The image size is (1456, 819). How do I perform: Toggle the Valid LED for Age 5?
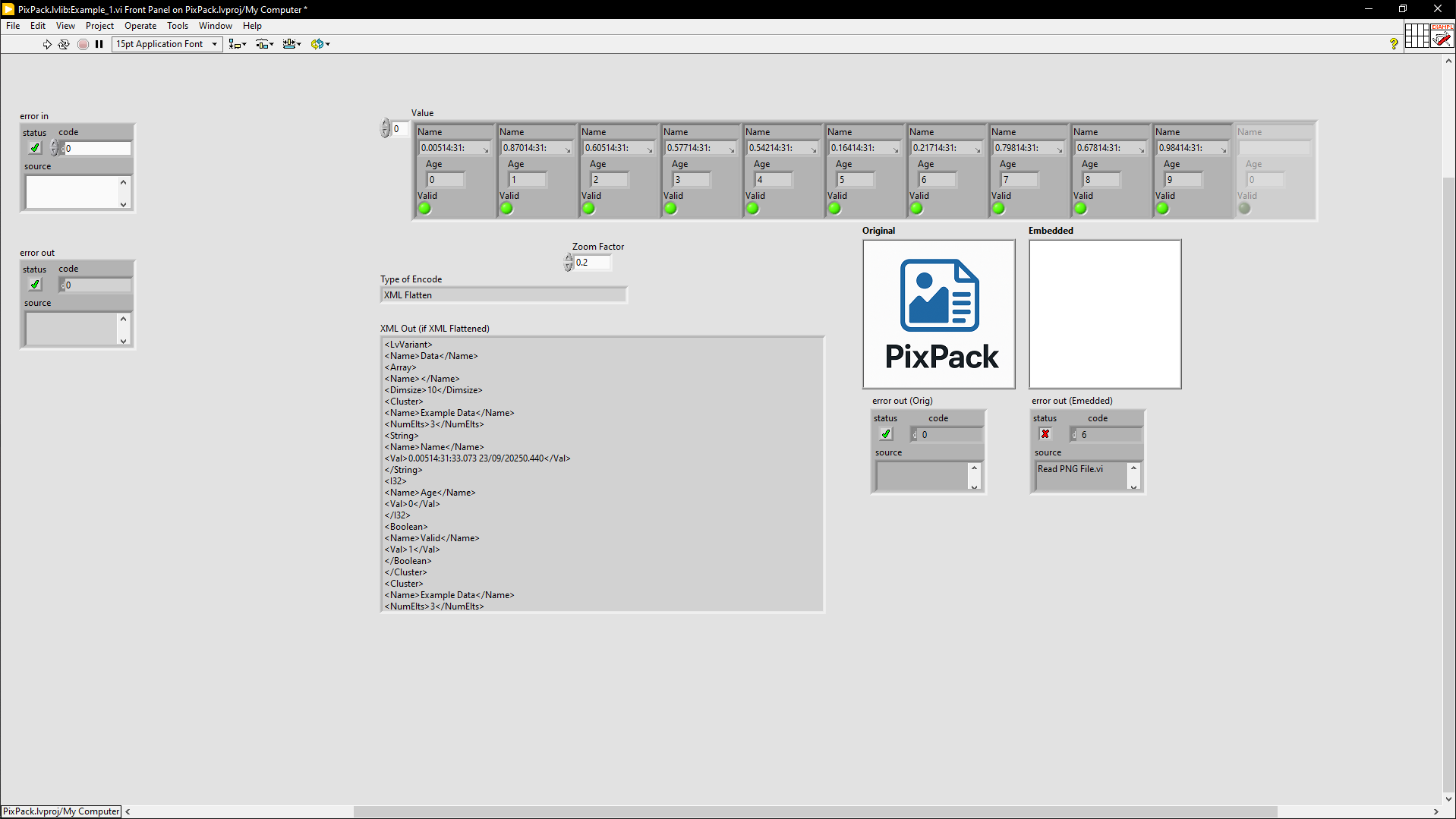point(835,209)
